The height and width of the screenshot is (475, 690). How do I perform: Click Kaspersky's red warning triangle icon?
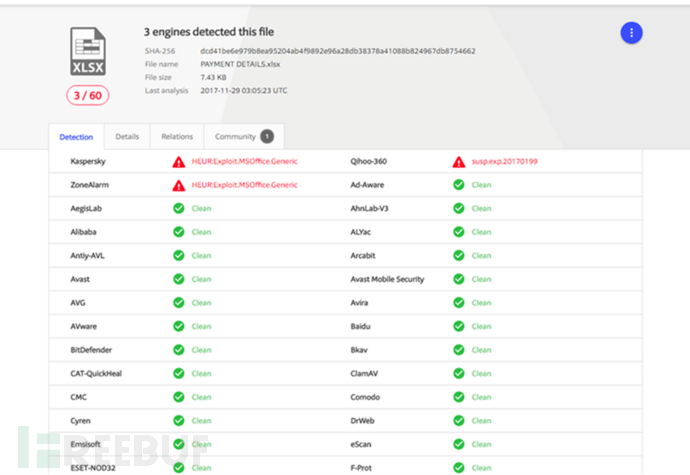(179, 162)
